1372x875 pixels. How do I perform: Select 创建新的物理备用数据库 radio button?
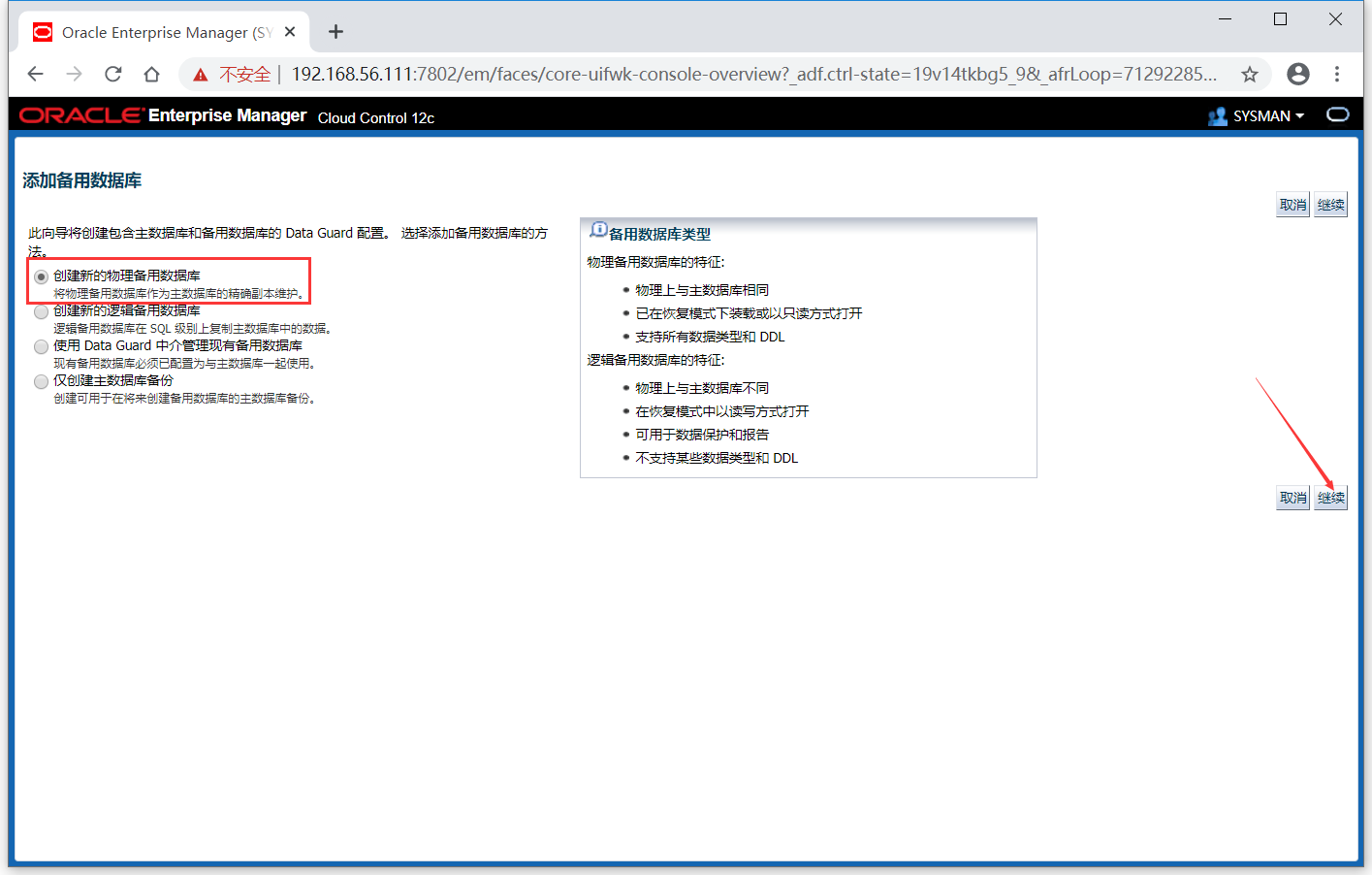coord(41,277)
